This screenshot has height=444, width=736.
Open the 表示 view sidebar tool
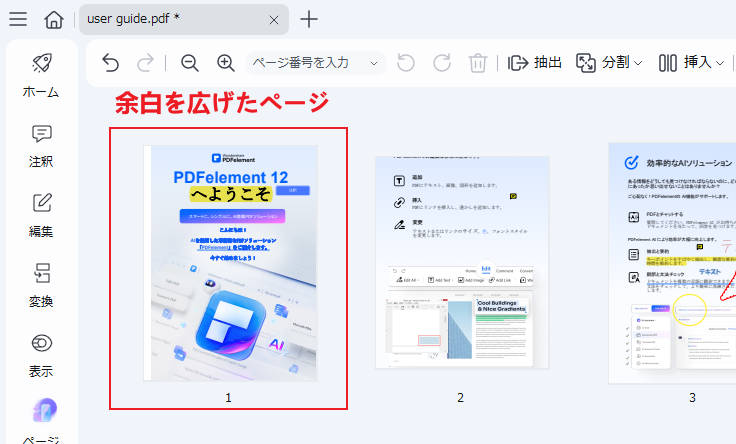coord(41,356)
